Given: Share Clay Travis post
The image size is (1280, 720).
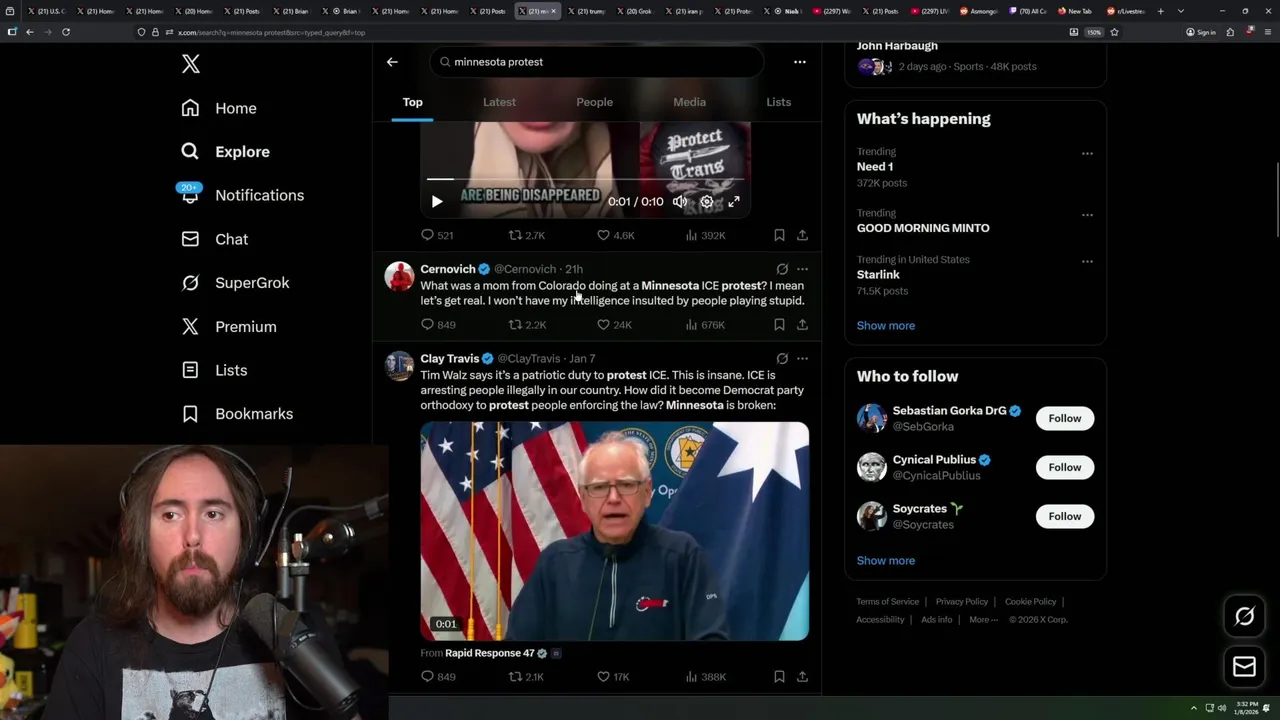Looking at the screenshot, I should tap(802, 677).
